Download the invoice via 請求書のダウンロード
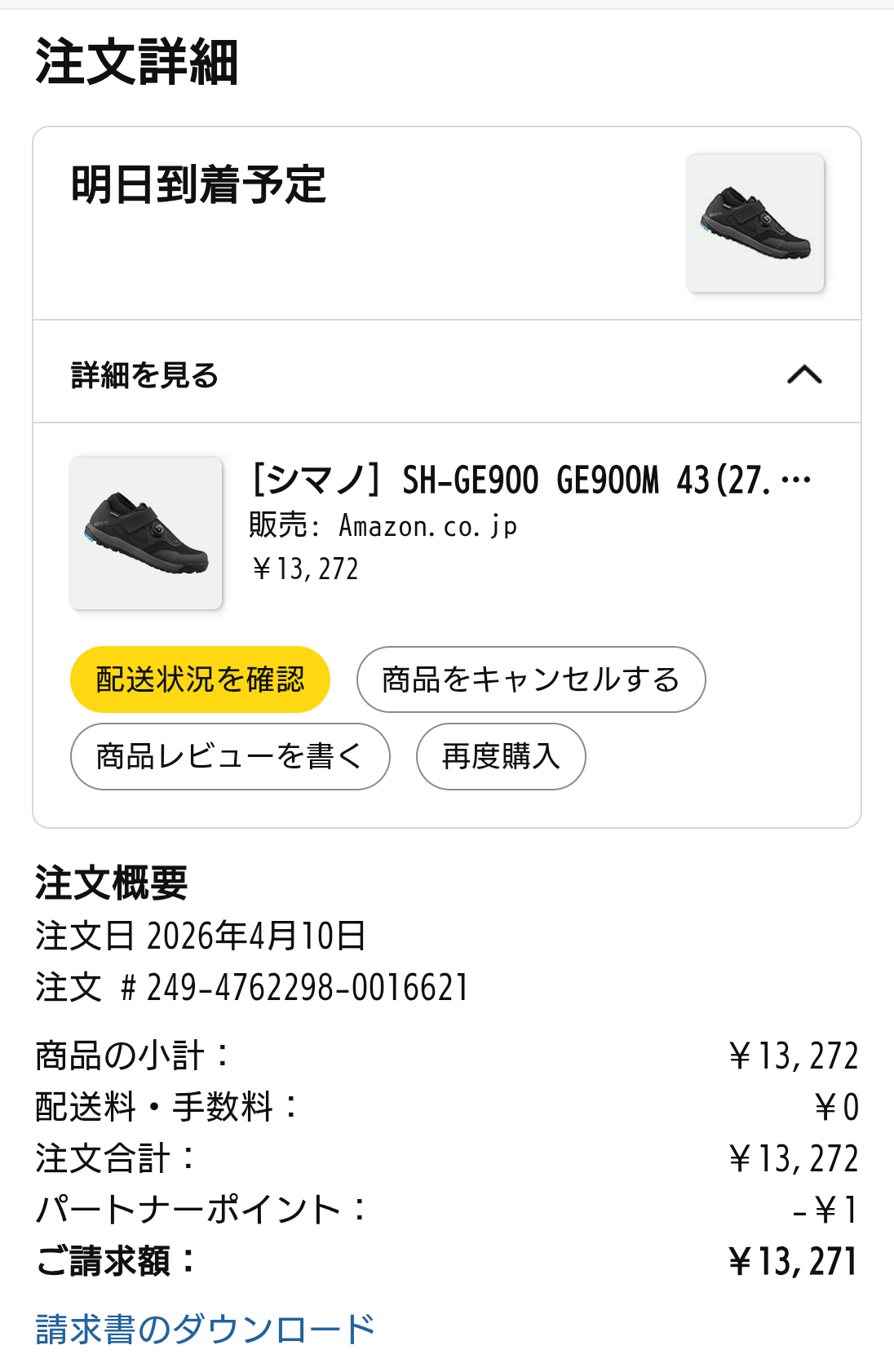Screen dimensions: 894x1372 pos(205,1329)
